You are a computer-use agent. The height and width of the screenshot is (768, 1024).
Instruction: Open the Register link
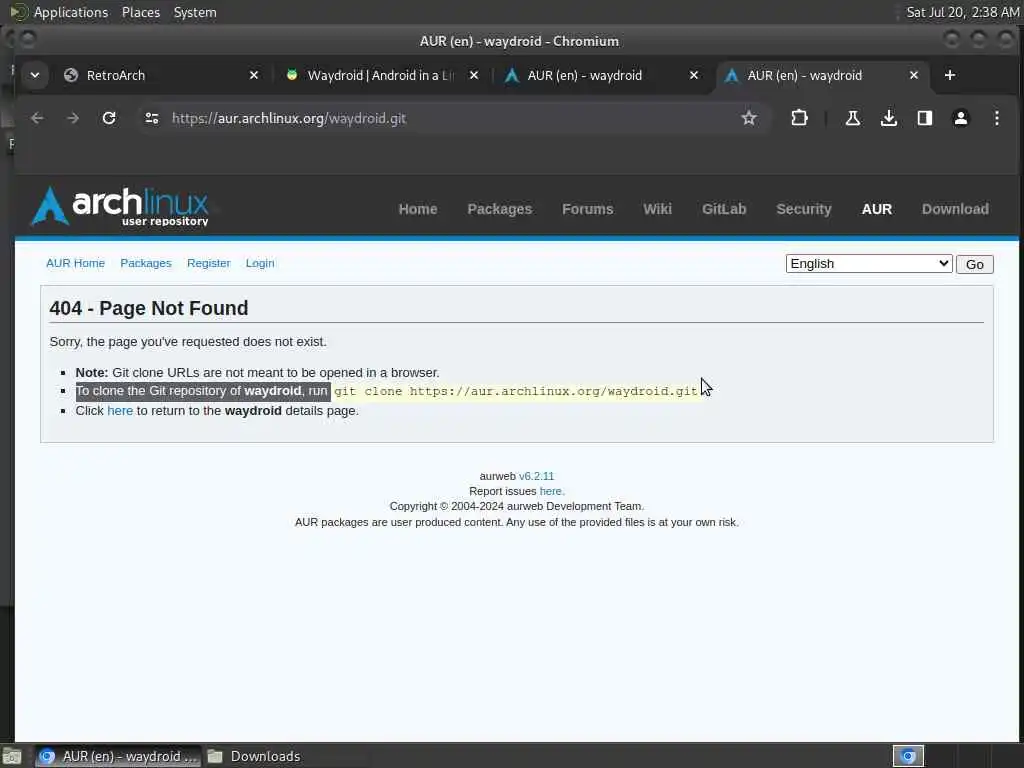[208, 263]
